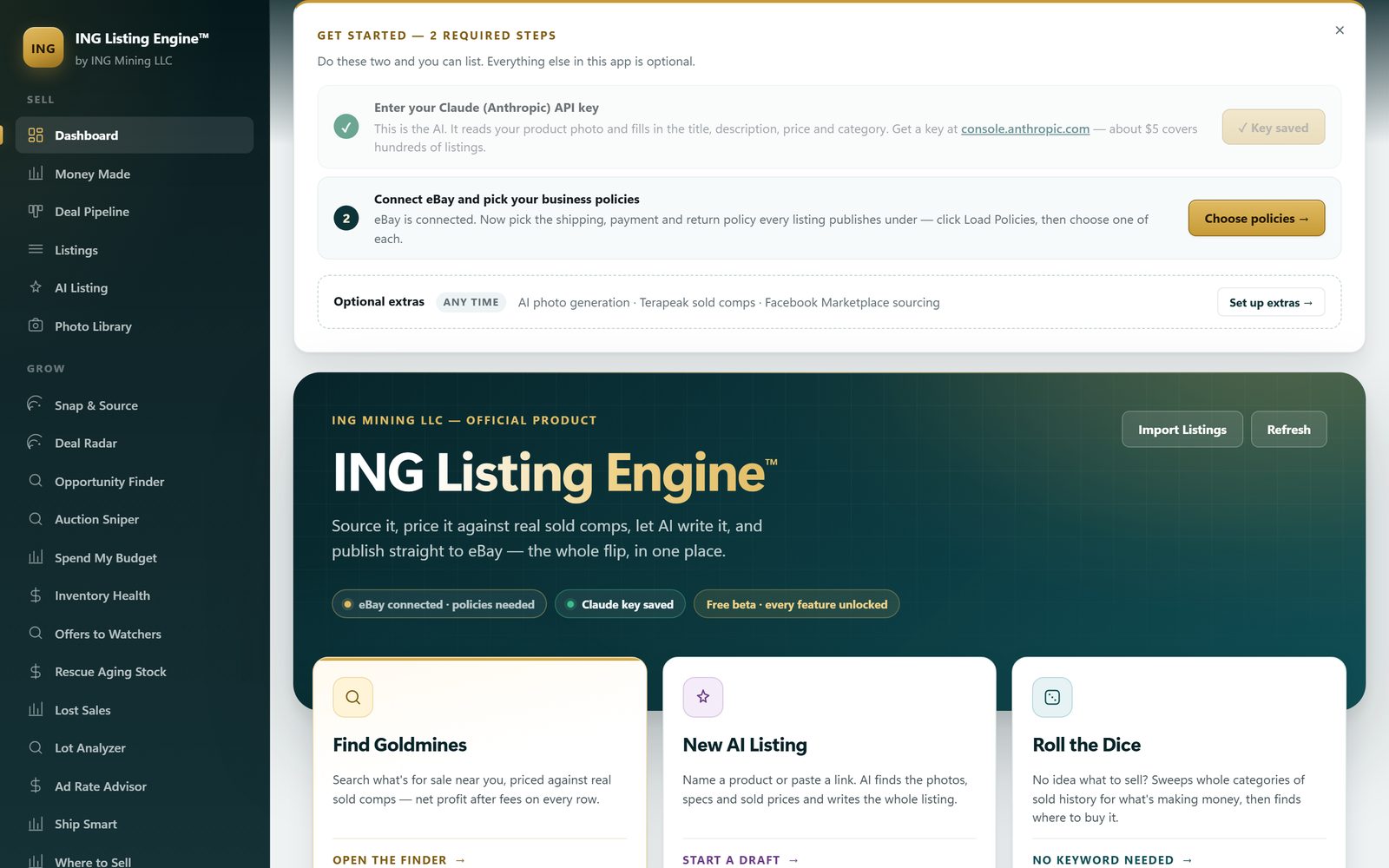Open the Listings page
Image resolution: width=1389 pixels, height=868 pixels.
coord(135,250)
